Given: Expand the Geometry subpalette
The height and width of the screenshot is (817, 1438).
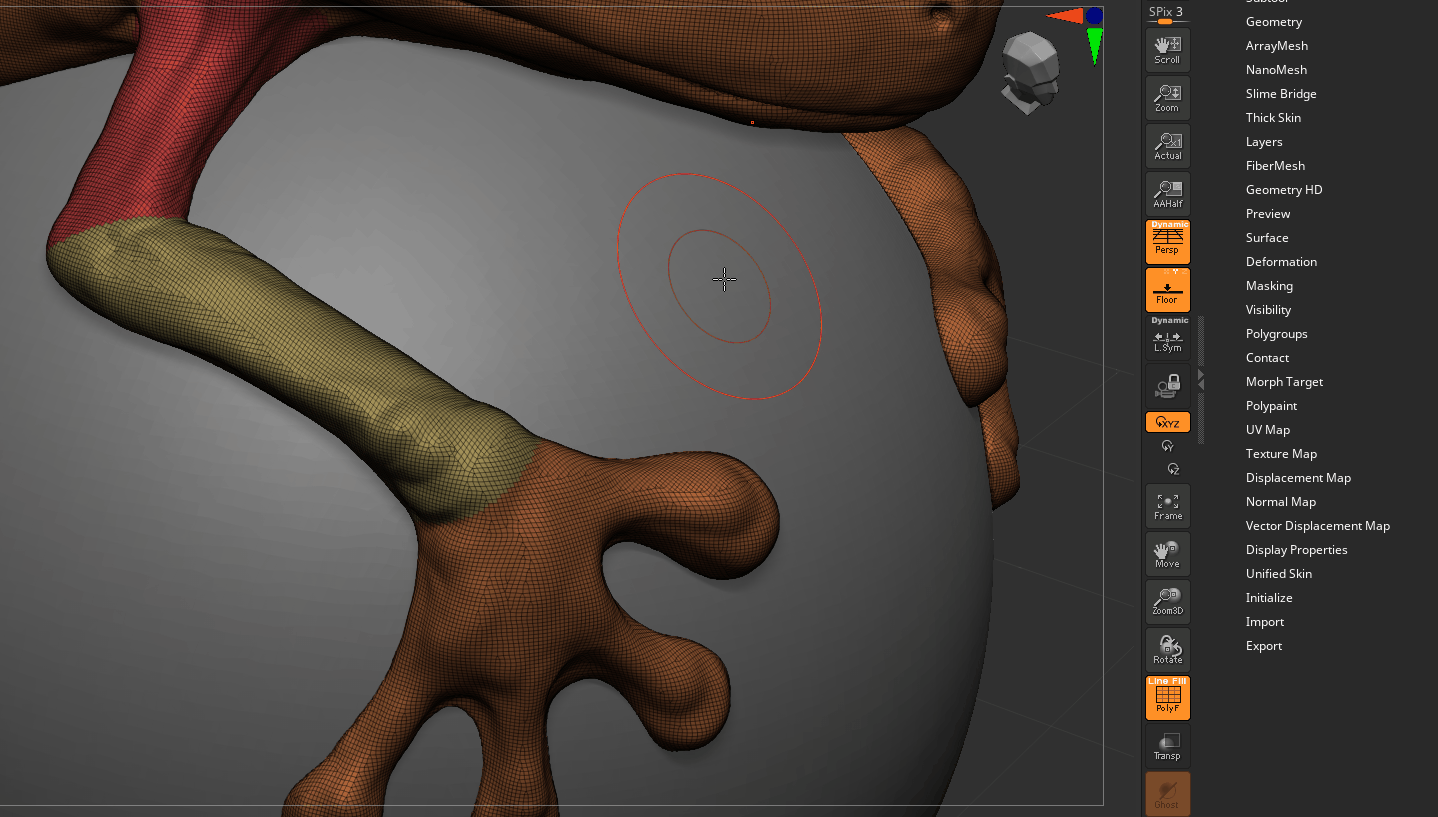Looking at the screenshot, I should (1273, 22).
